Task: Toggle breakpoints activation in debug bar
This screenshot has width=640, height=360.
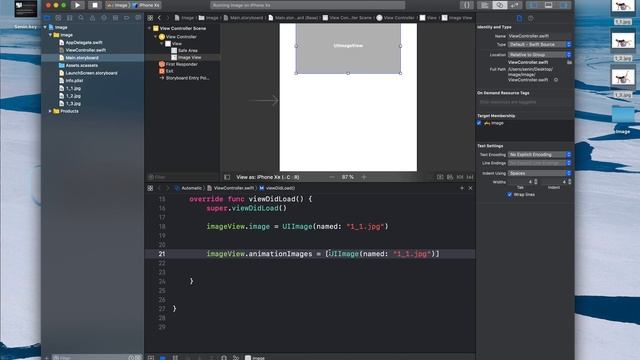Action: coord(163,358)
